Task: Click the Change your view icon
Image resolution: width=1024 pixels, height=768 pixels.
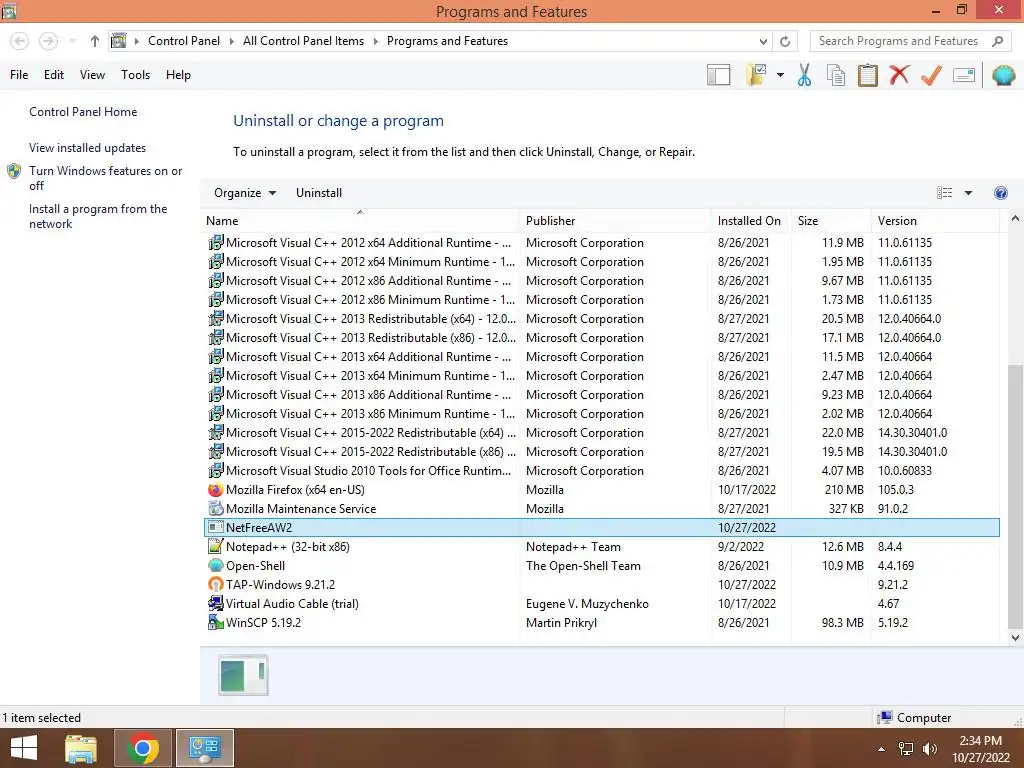Action: [944, 193]
